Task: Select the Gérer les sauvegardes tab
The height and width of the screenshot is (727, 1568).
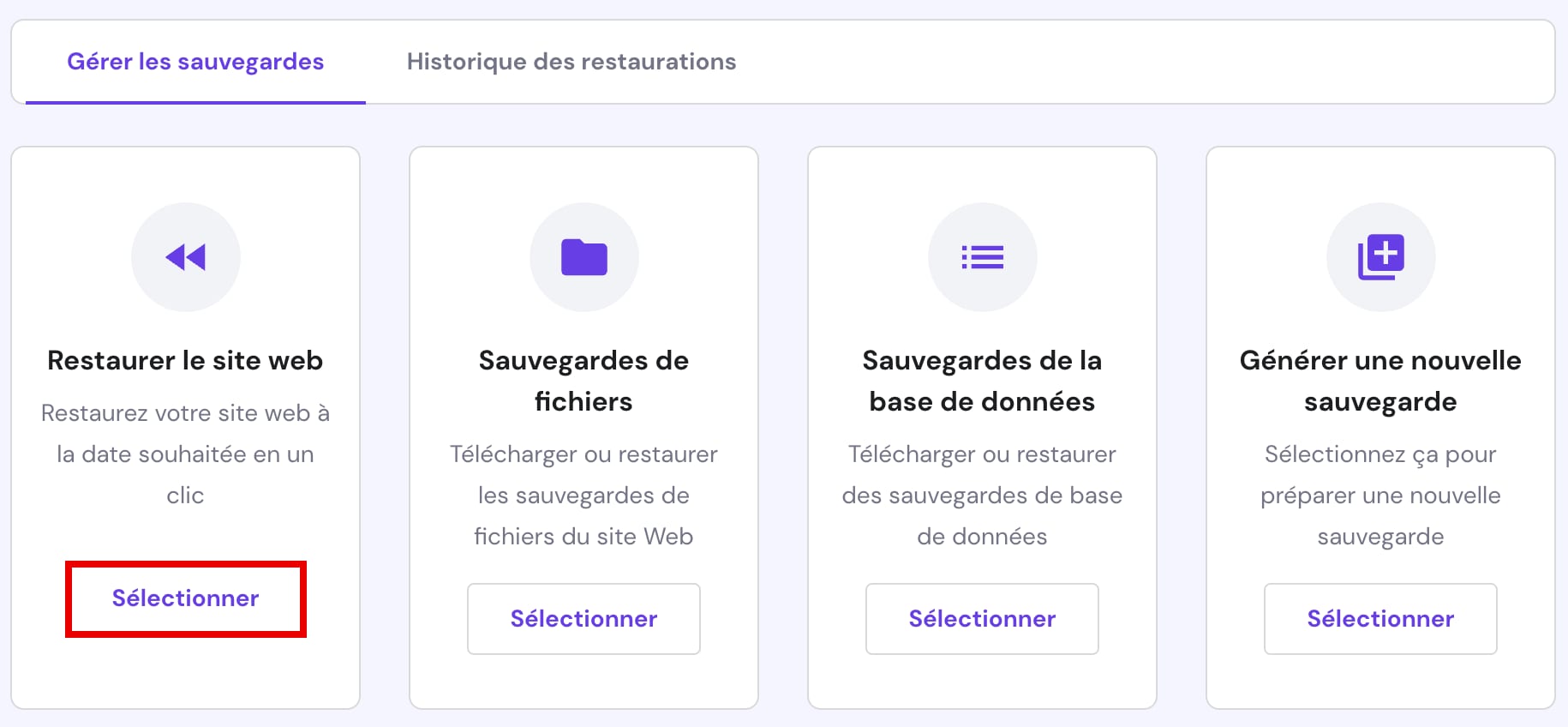Action: coord(195,61)
